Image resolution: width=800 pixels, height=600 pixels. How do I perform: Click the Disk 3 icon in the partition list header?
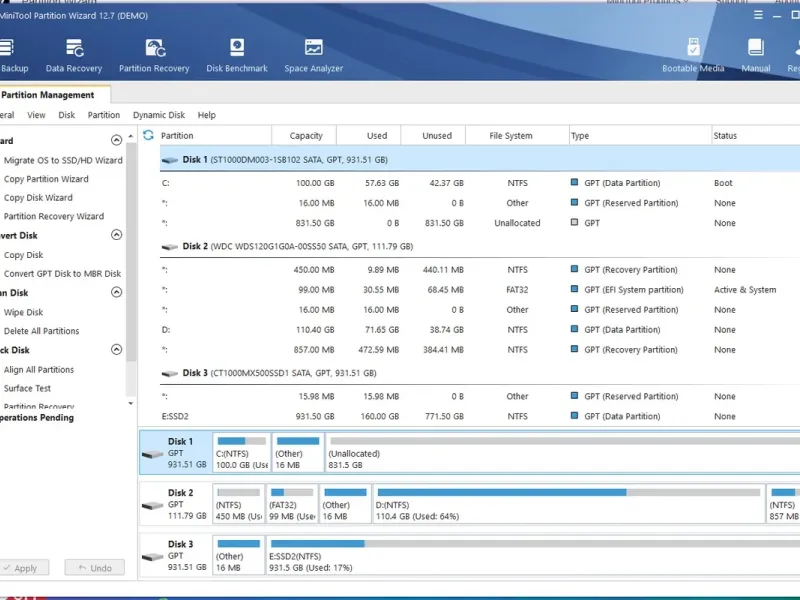click(169, 373)
